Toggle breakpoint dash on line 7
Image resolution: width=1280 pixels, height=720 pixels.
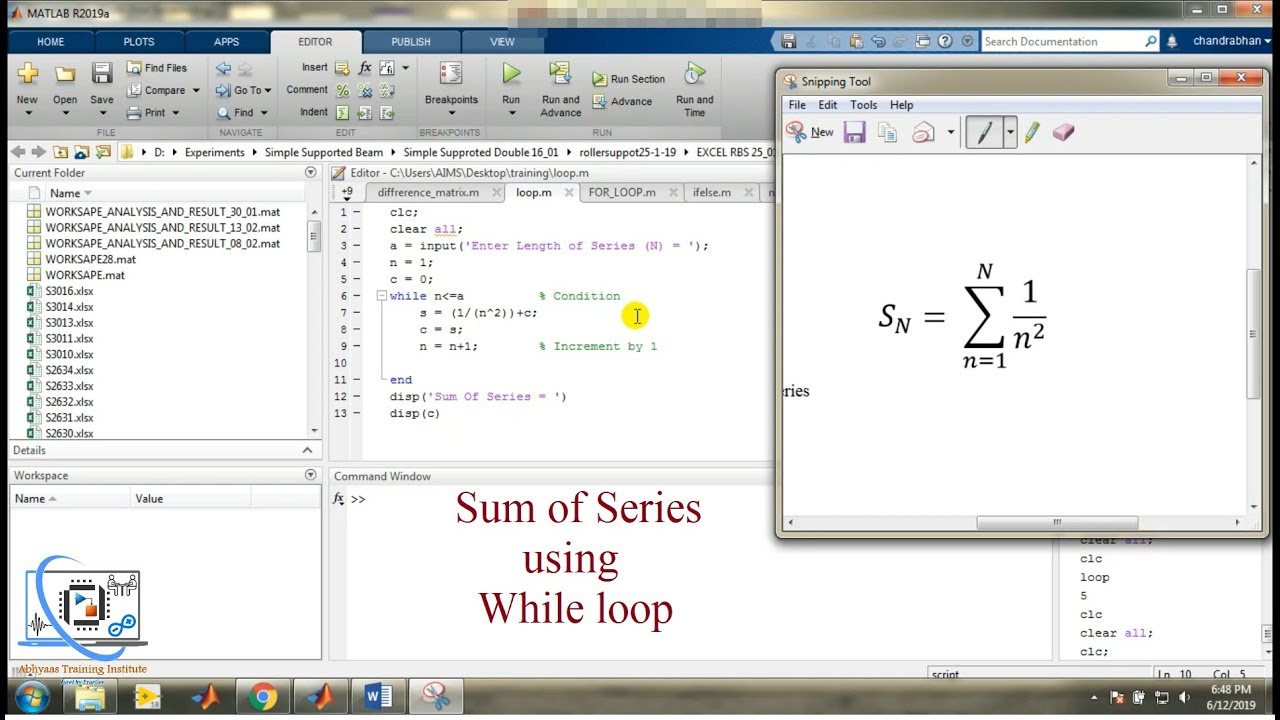pos(357,313)
